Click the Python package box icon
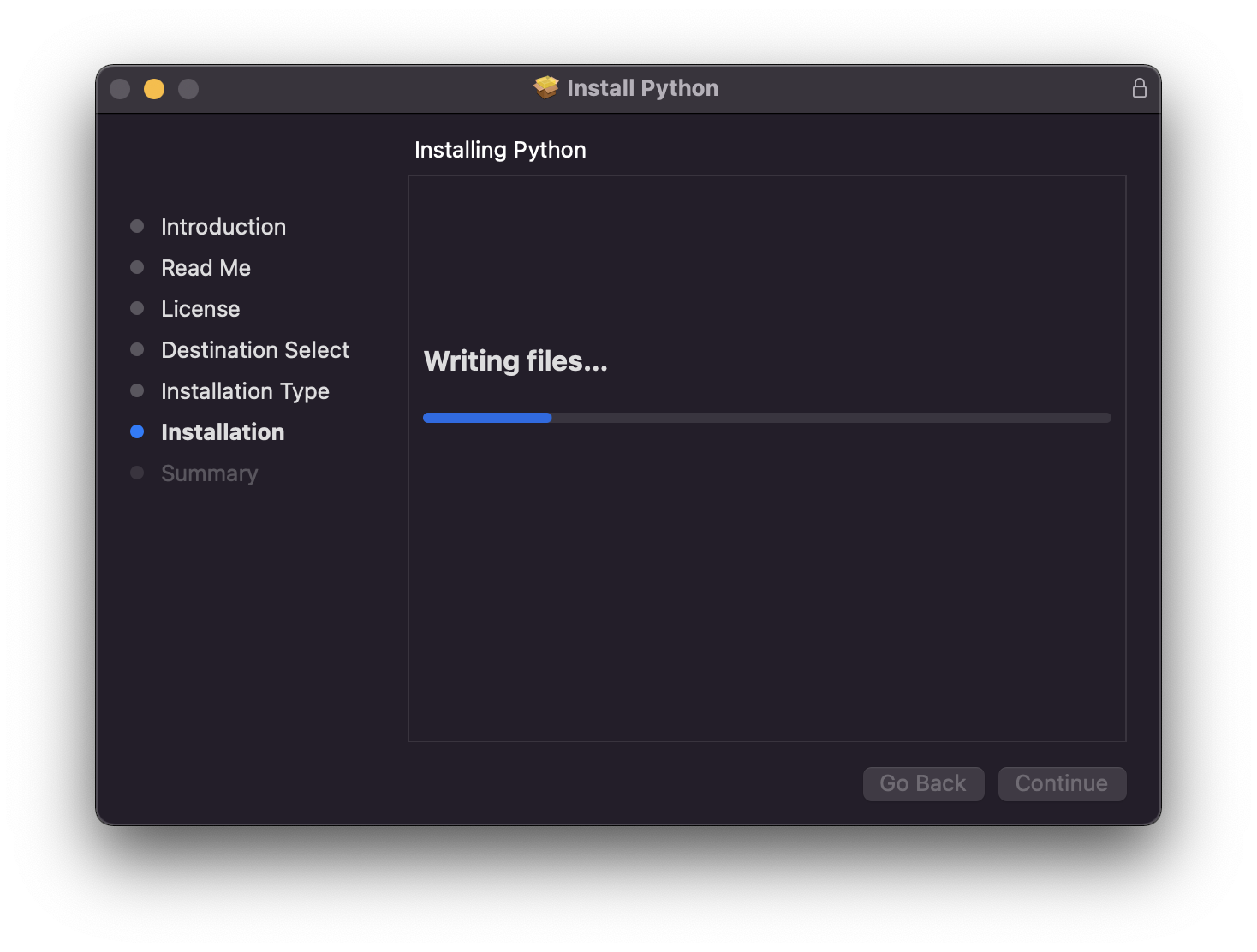1257x952 pixels. (545, 87)
